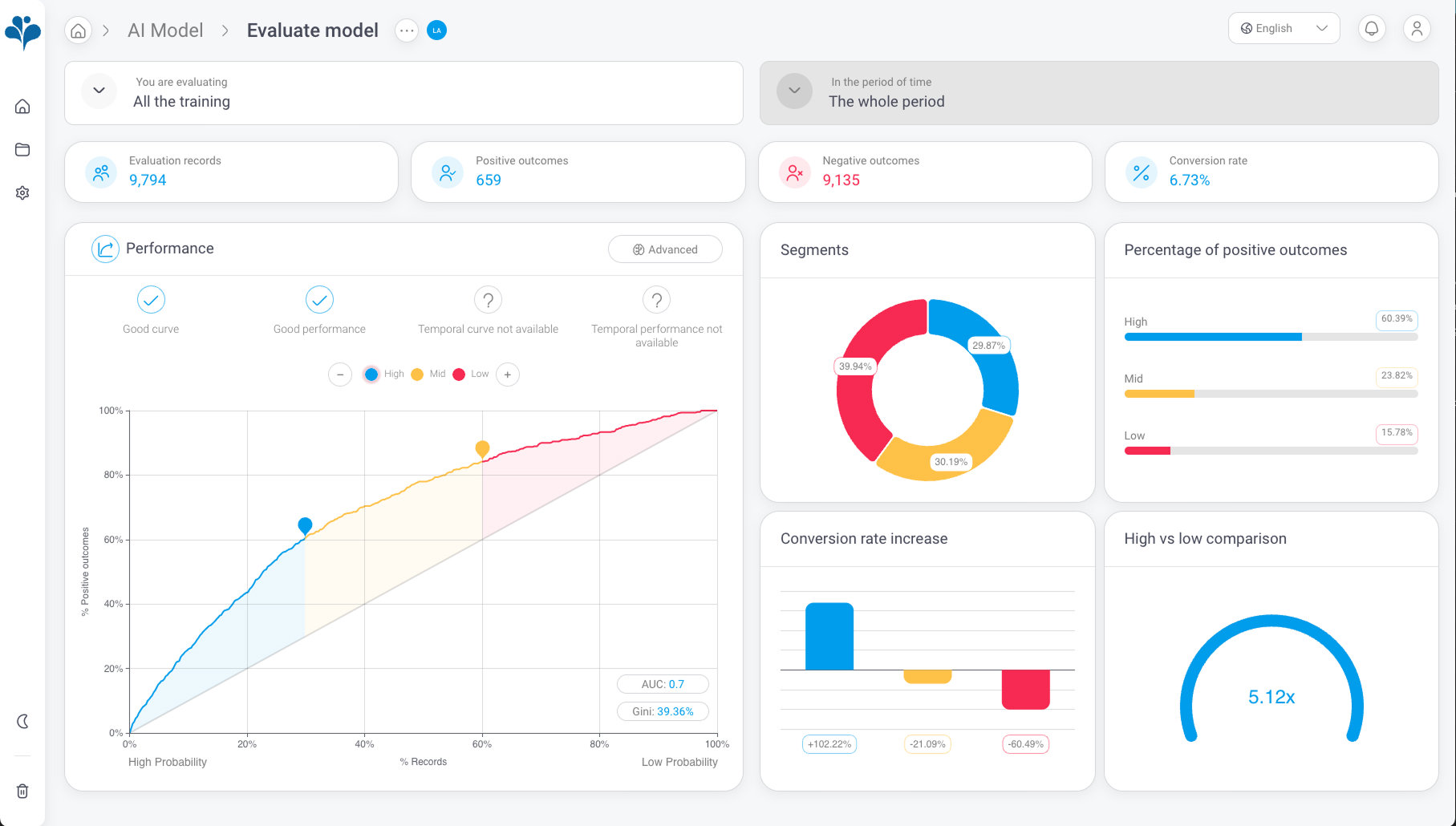
Task: Select the yellow Mid threshold marker on curve
Action: (482, 449)
